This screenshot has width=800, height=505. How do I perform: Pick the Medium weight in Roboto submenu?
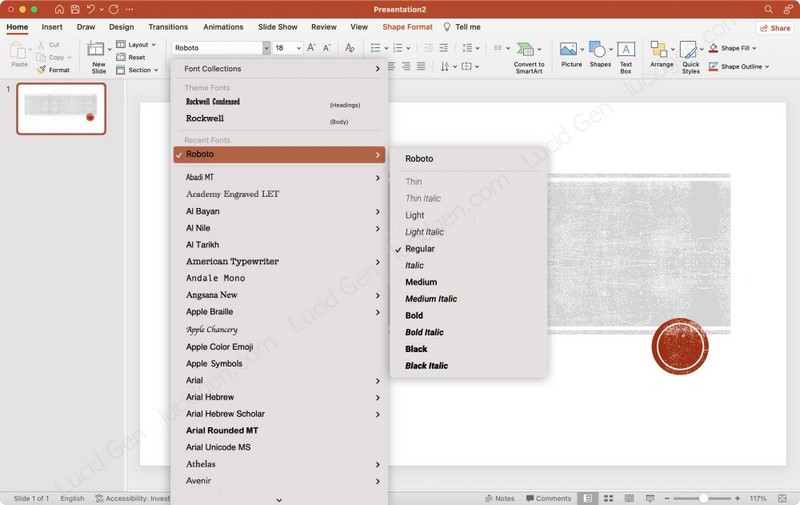click(x=421, y=282)
